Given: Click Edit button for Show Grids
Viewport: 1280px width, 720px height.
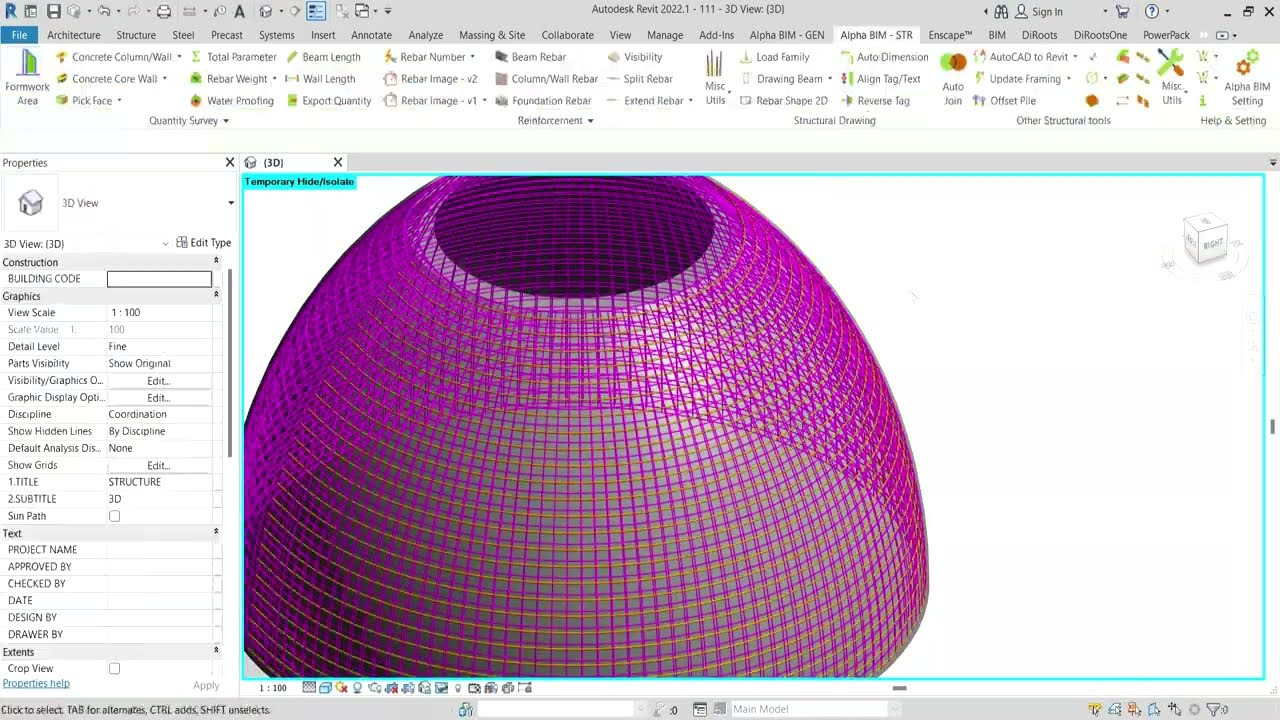Looking at the screenshot, I should pyautogui.click(x=158, y=466).
